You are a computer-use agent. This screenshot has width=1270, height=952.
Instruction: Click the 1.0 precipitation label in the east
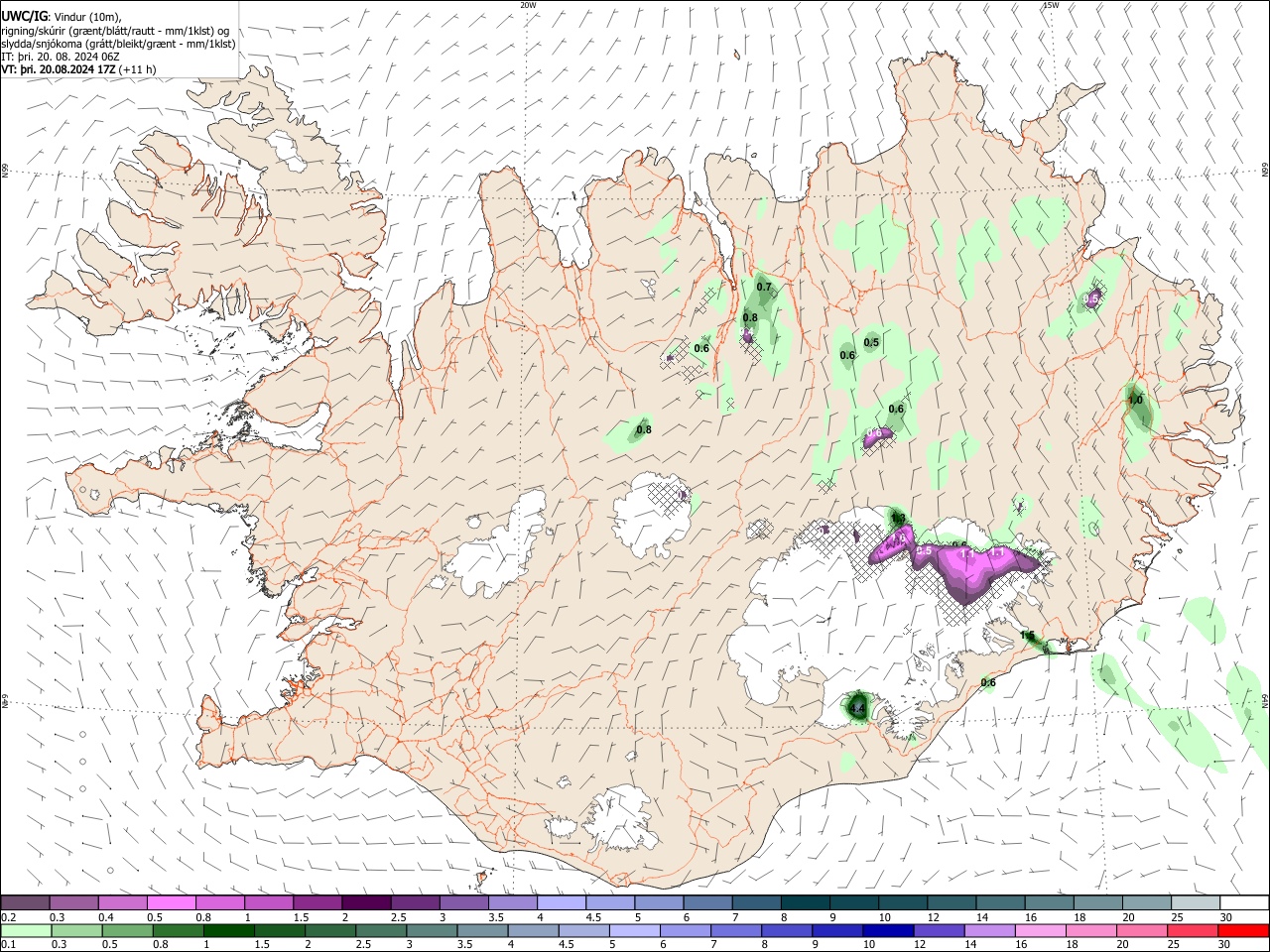1136,401
